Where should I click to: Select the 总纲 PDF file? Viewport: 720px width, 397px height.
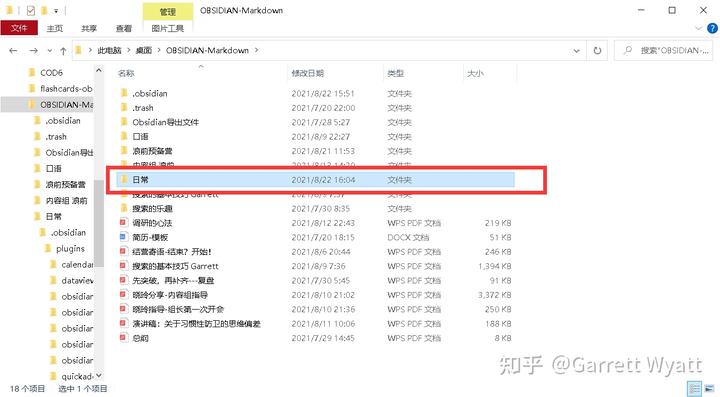click(315, 338)
